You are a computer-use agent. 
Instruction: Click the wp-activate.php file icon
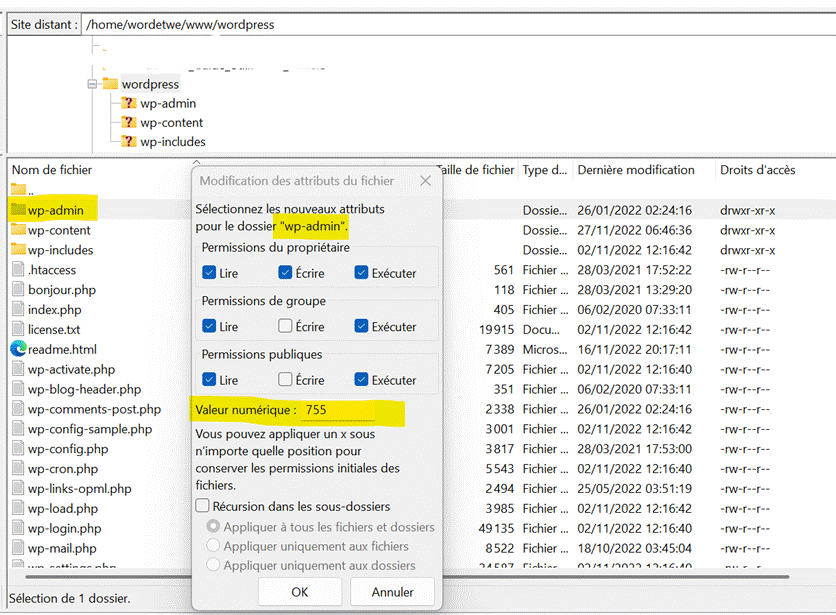[x=18, y=369]
